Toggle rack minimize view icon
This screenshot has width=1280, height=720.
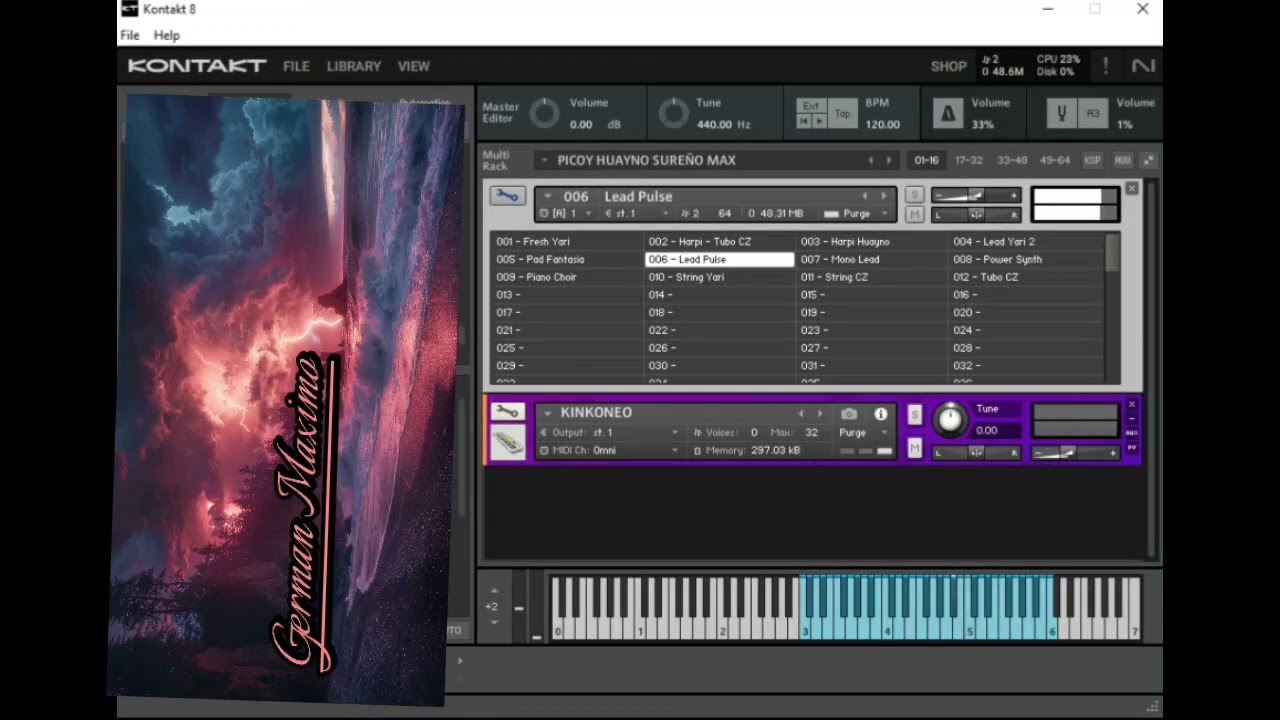pyautogui.click(x=1149, y=160)
